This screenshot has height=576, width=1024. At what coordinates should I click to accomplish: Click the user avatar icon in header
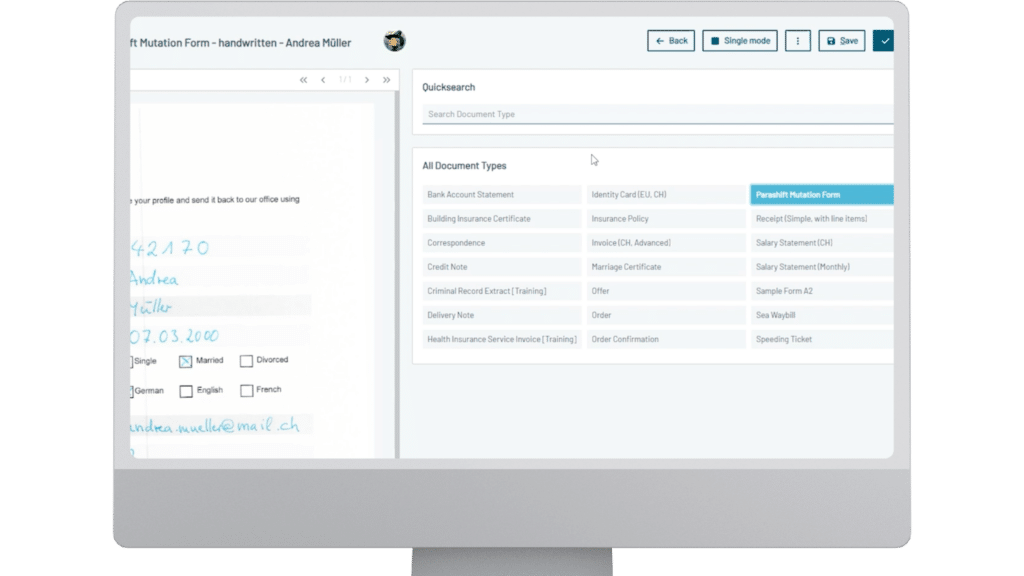394,41
